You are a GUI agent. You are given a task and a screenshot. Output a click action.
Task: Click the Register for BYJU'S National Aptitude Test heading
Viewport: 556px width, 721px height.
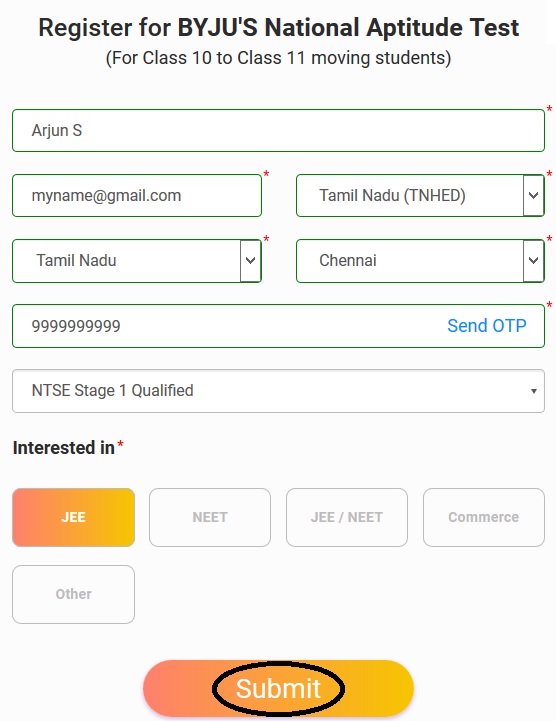point(279,28)
